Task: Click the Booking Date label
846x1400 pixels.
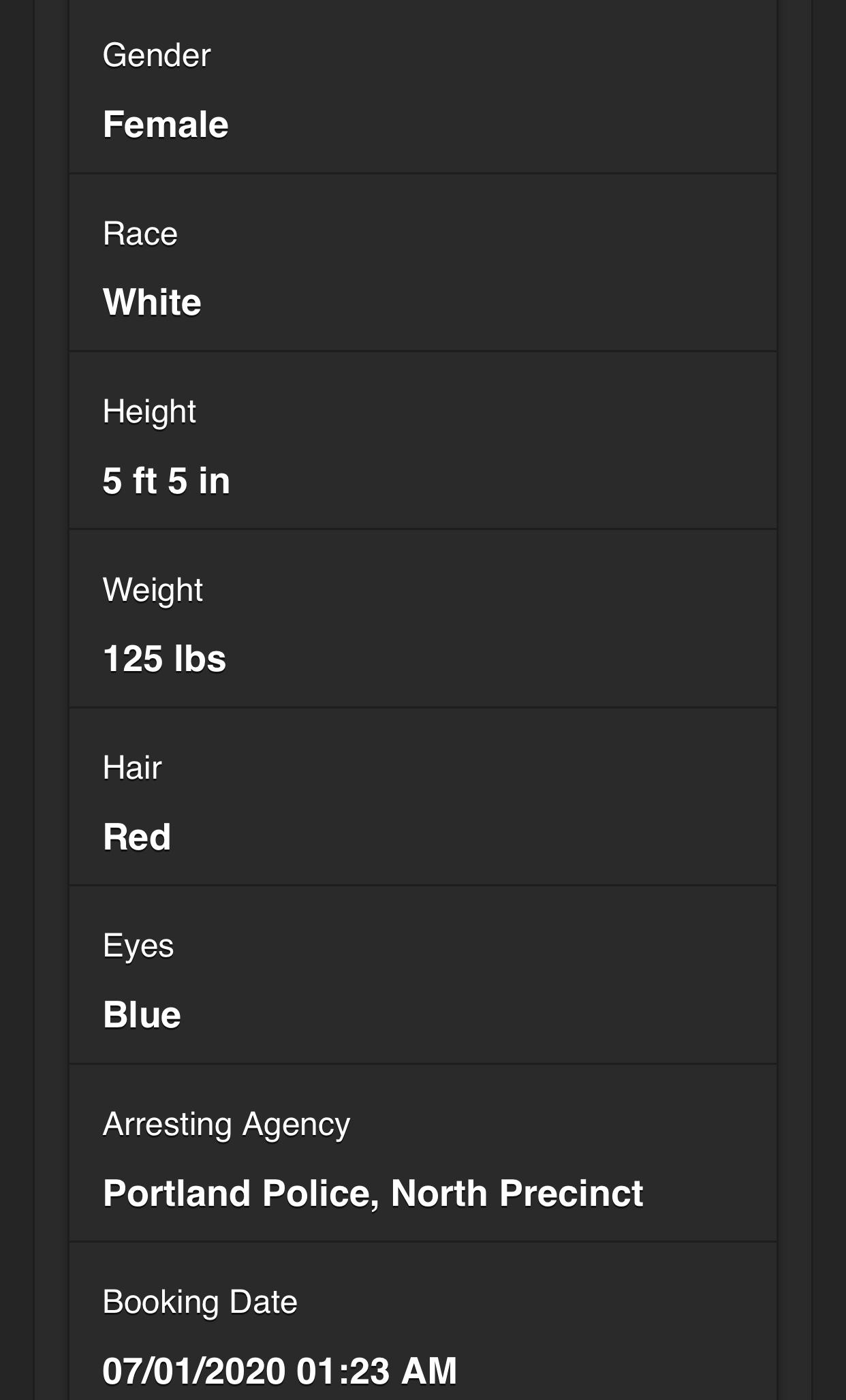Action: tap(200, 1302)
